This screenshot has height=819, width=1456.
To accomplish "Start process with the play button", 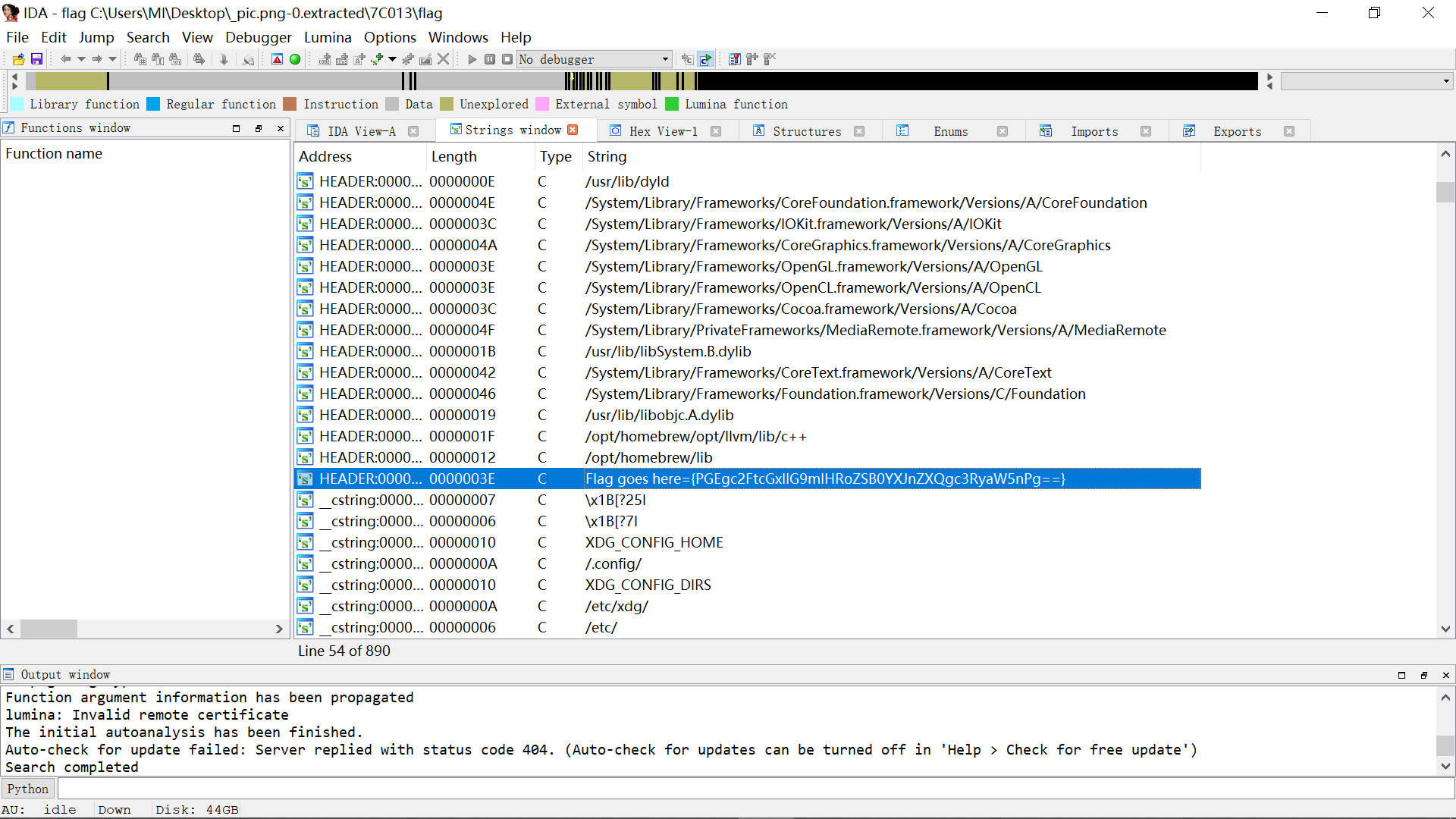I will 472,59.
